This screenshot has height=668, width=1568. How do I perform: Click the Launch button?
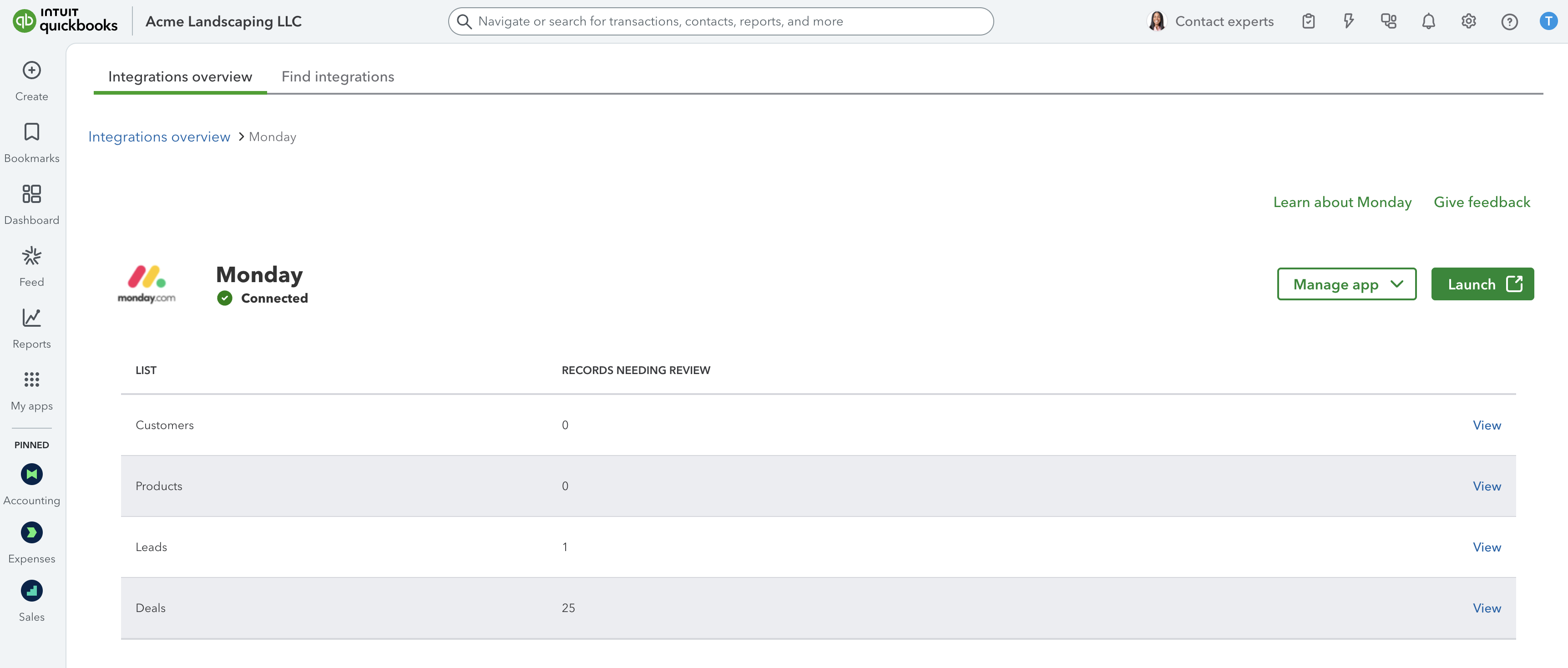pyautogui.click(x=1482, y=284)
